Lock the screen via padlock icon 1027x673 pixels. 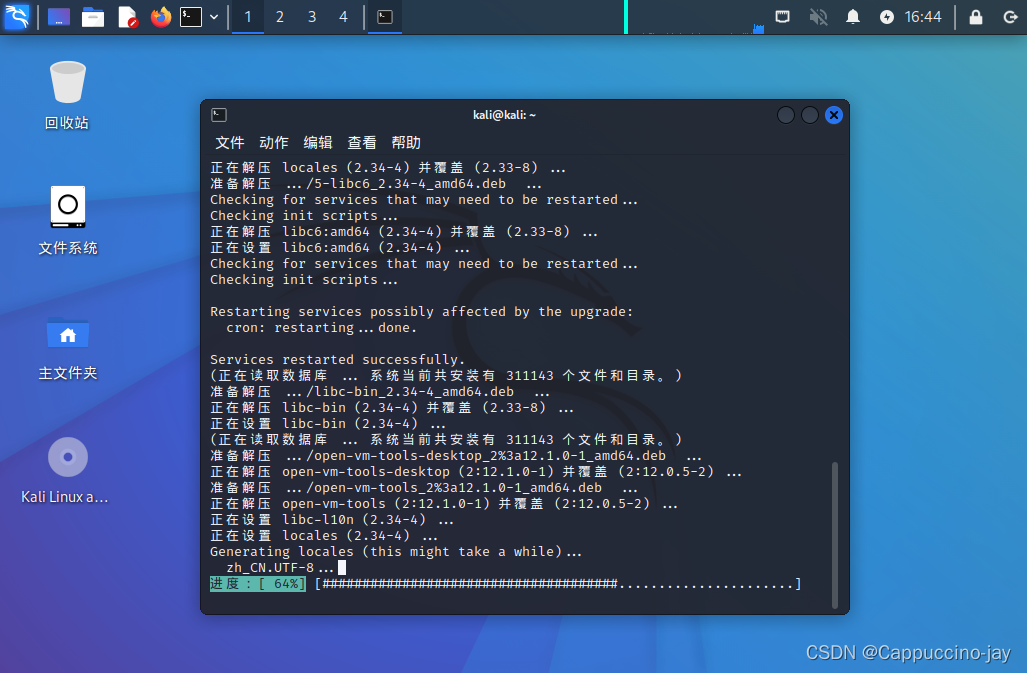click(x=976, y=17)
